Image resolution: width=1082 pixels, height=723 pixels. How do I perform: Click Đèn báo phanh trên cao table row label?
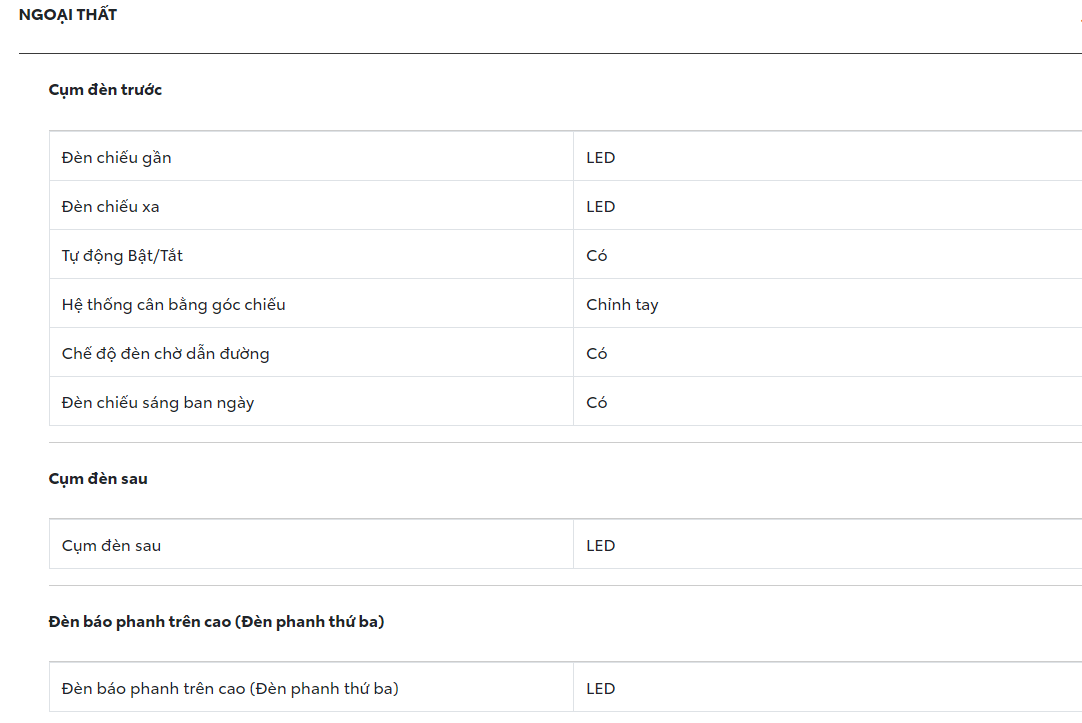coord(230,689)
